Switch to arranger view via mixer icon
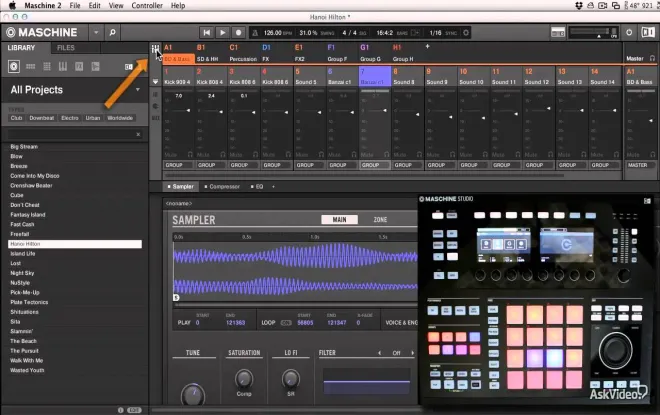The image size is (660, 415). tap(155, 49)
